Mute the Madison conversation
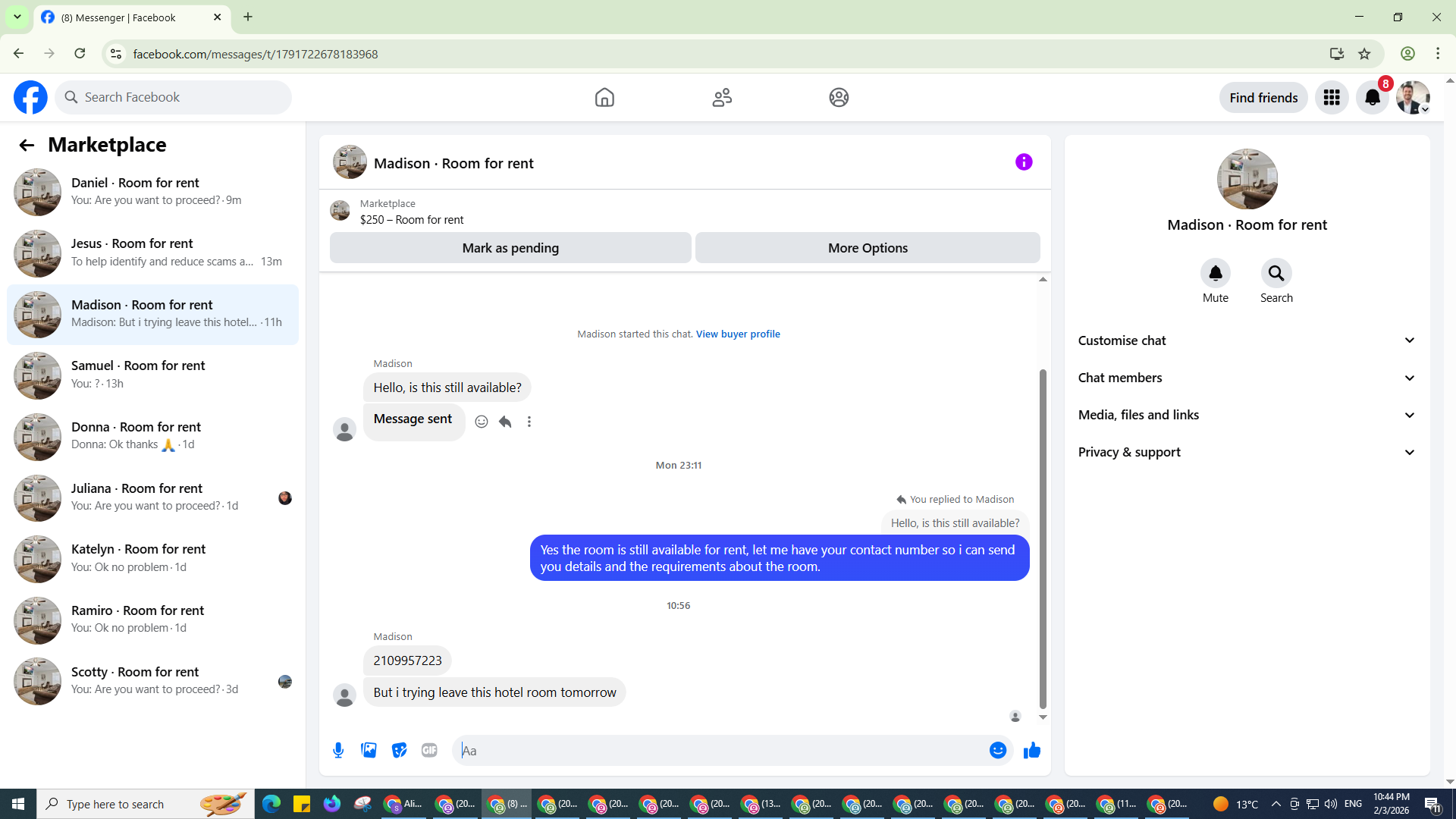This screenshot has width=1456, height=819. coord(1215,273)
